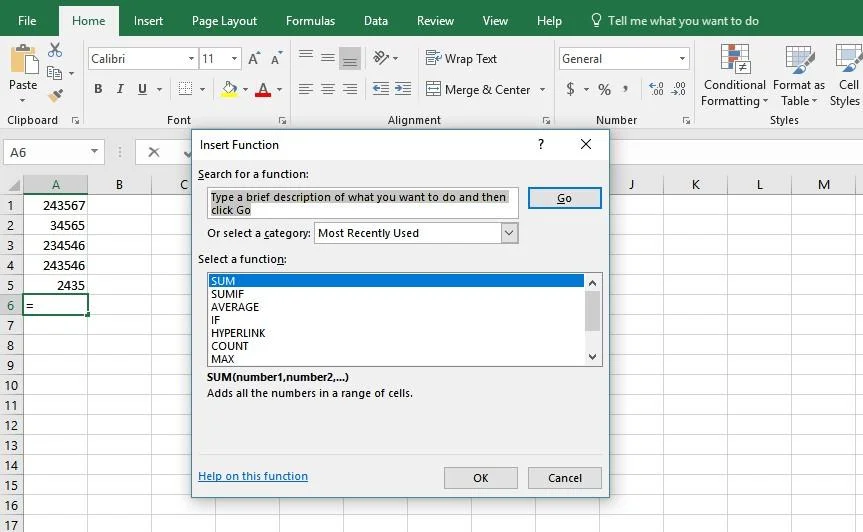
Task: Open Most Recently Used category dropdown
Action: 509,233
